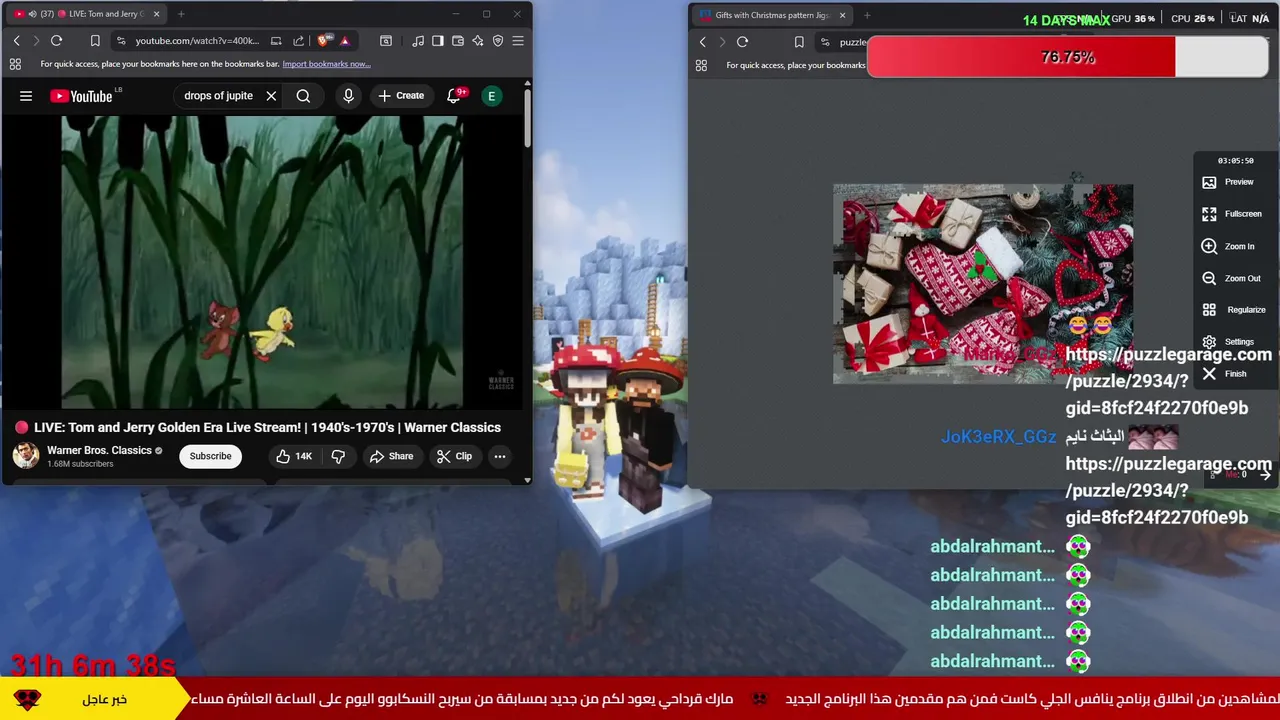Open more actions three-dot menu below video

499,456
